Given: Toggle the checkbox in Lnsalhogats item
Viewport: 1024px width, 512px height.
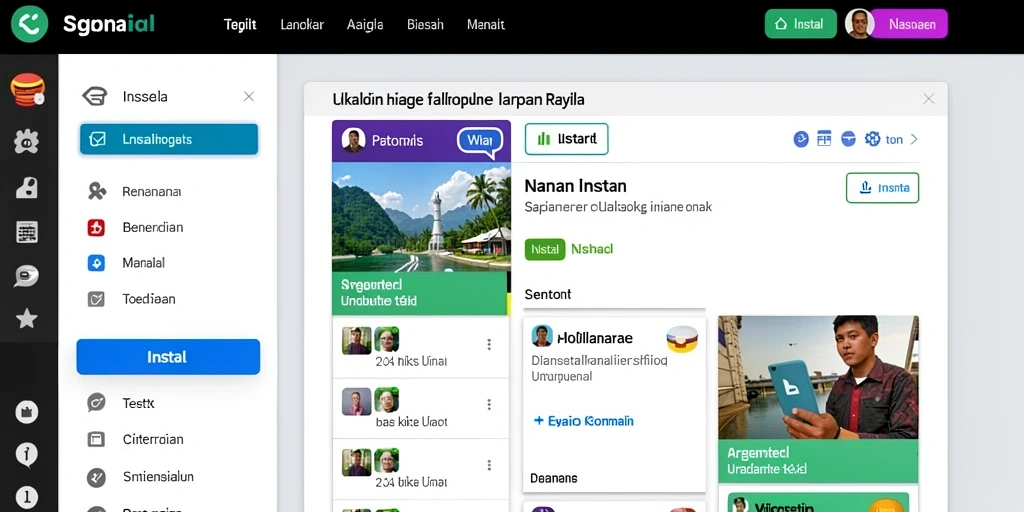Looking at the screenshot, I should point(97,139).
